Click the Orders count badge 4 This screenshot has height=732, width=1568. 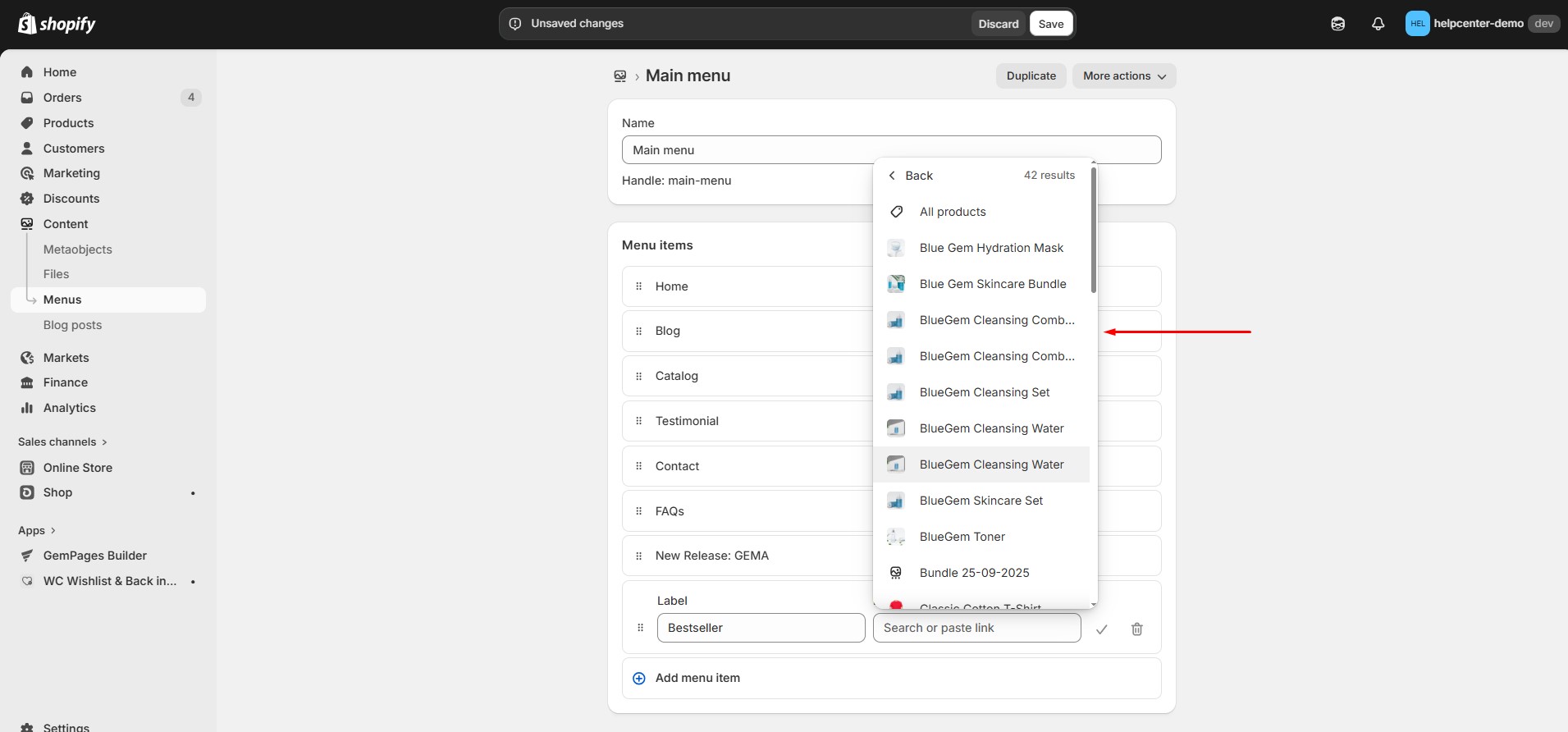(x=191, y=98)
